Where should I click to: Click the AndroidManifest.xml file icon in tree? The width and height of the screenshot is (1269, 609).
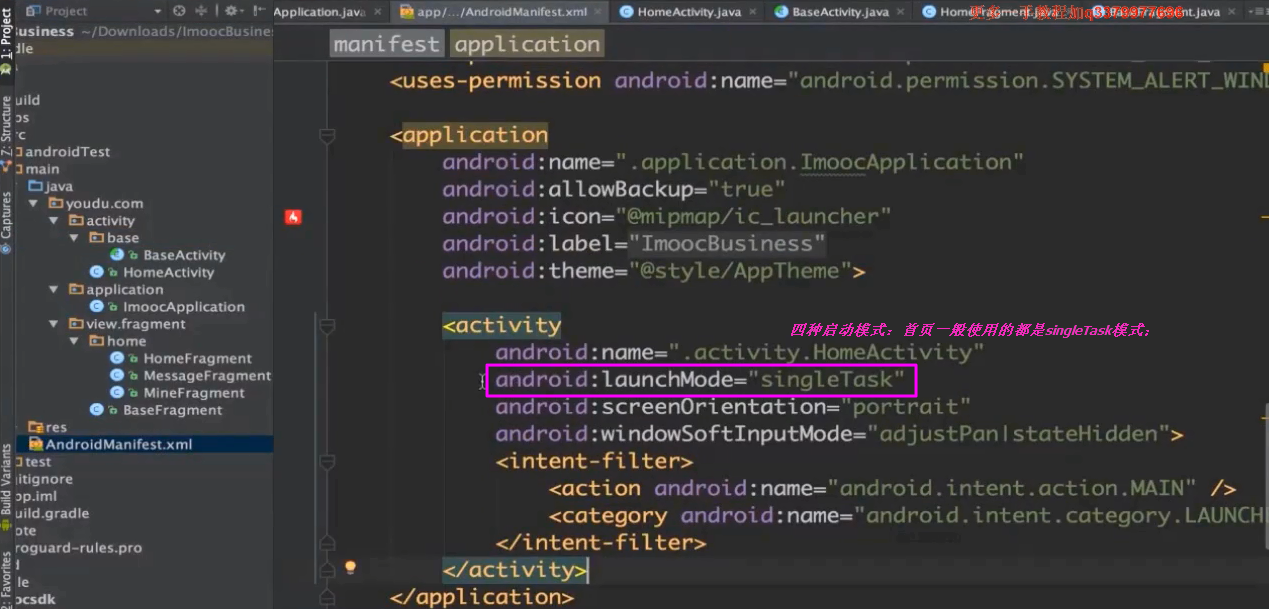coord(36,444)
